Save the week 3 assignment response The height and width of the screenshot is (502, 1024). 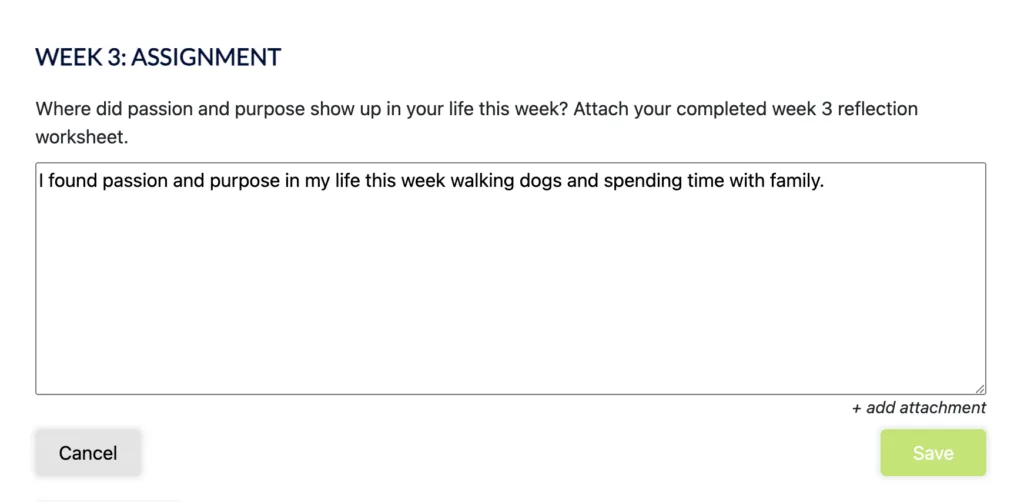click(x=932, y=453)
